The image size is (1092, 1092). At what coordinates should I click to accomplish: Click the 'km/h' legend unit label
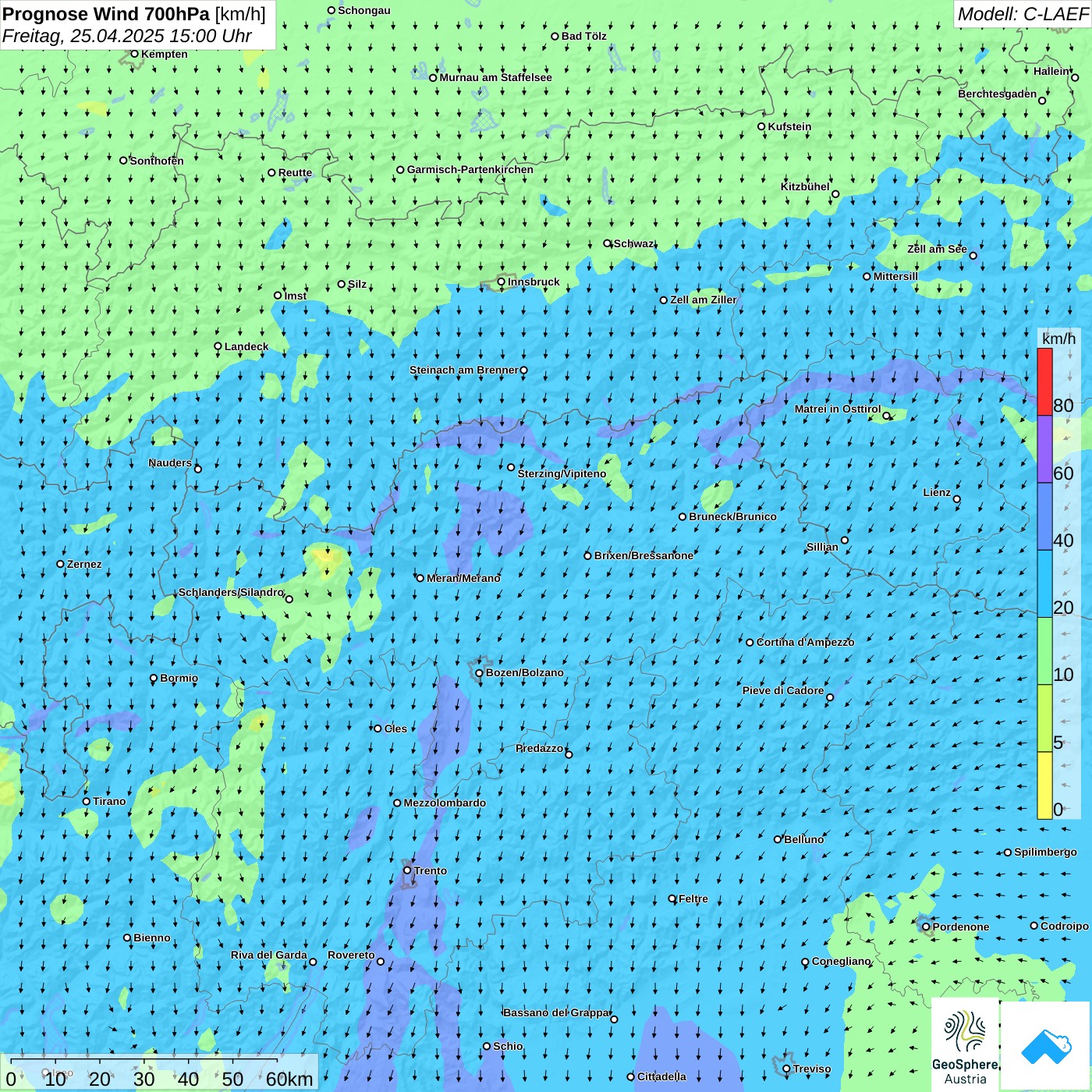tap(1058, 339)
